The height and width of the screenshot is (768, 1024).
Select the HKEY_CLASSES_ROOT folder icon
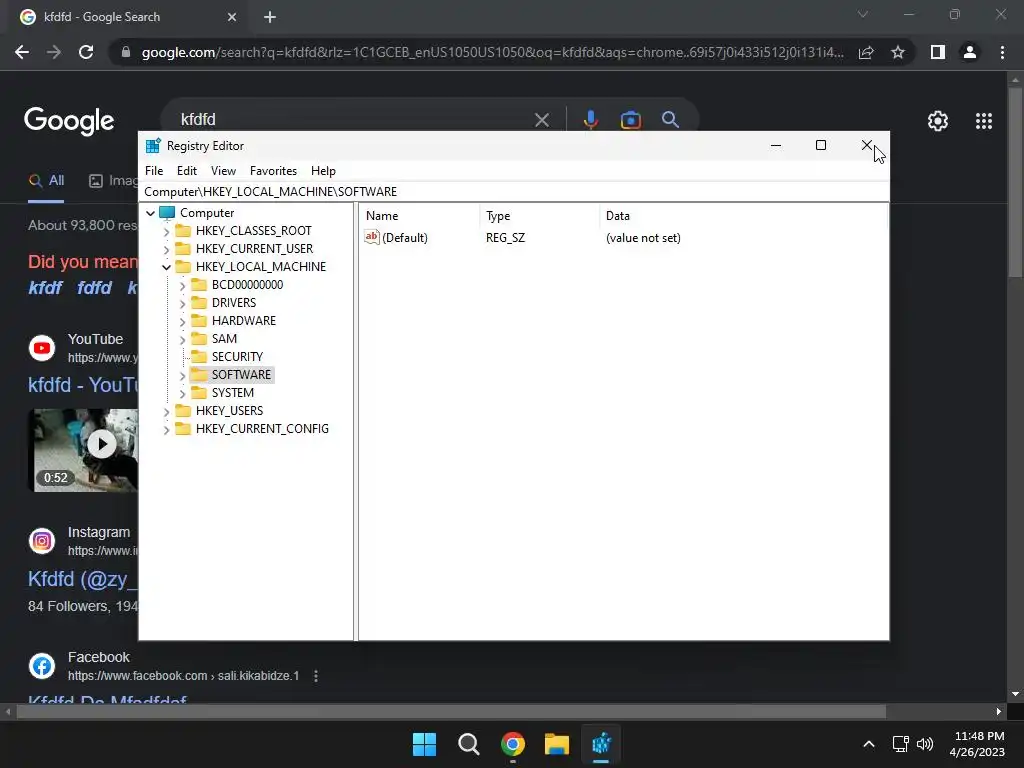[x=183, y=231]
